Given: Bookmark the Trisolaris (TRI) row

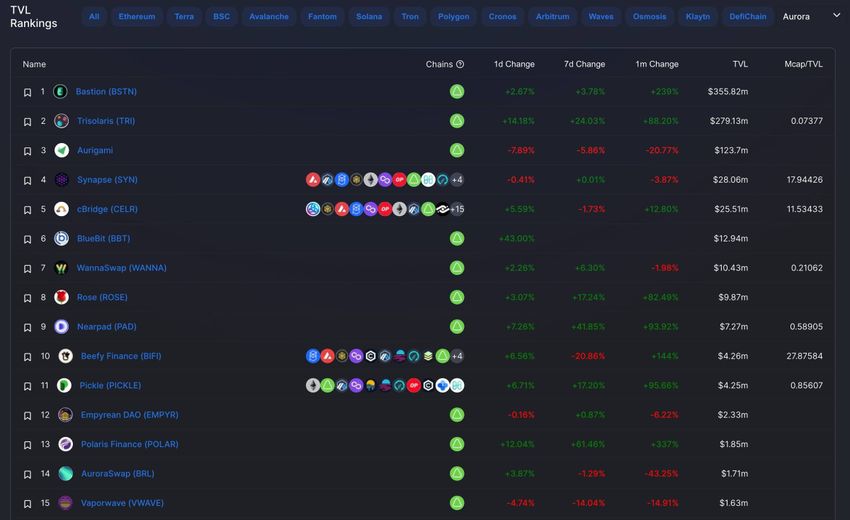Looking at the screenshot, I should pos(27,121).
